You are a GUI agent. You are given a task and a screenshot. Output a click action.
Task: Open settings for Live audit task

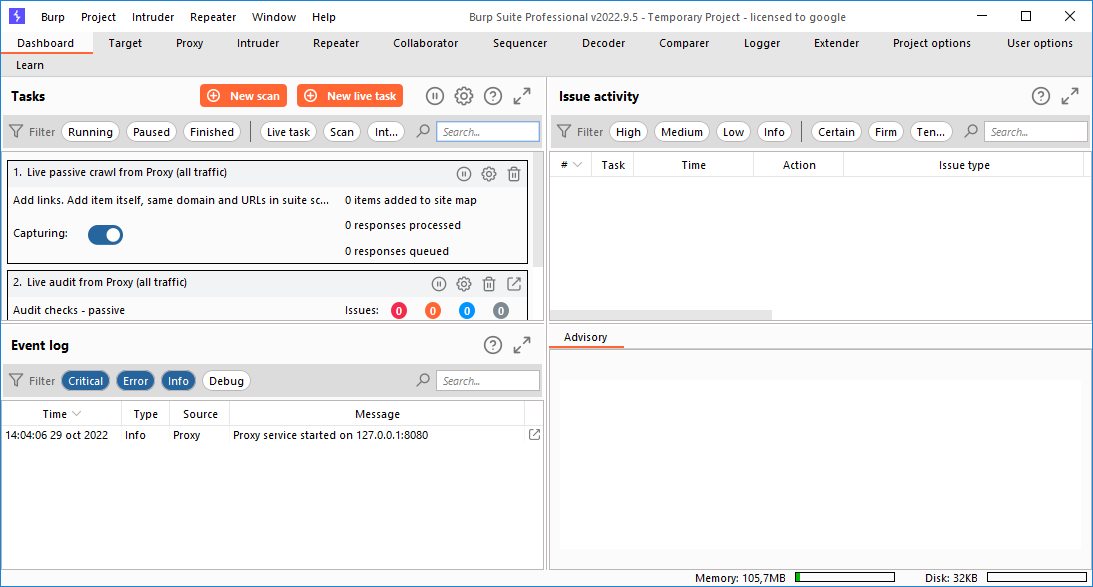point(464,284)
